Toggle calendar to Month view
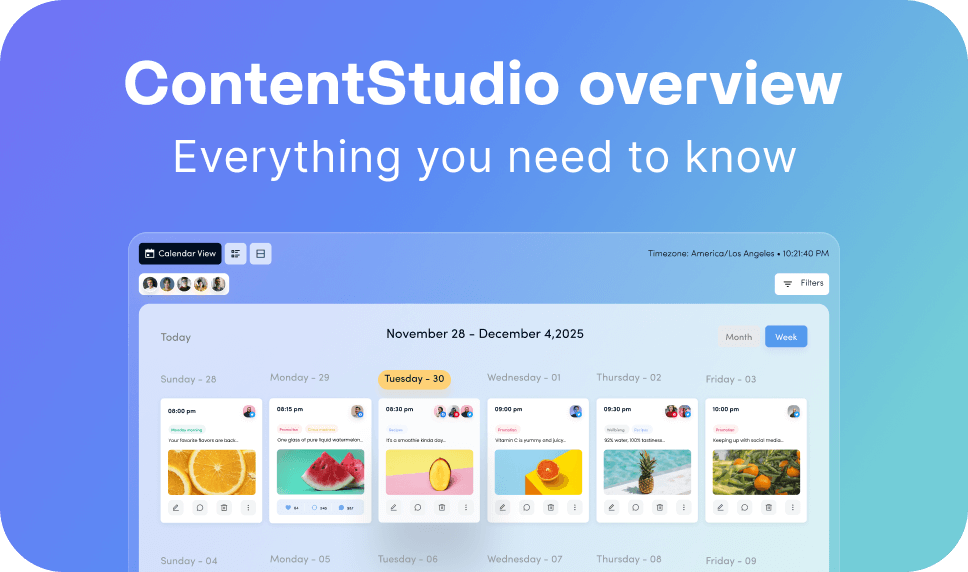 pyautogui.click(x=739, y=337)
